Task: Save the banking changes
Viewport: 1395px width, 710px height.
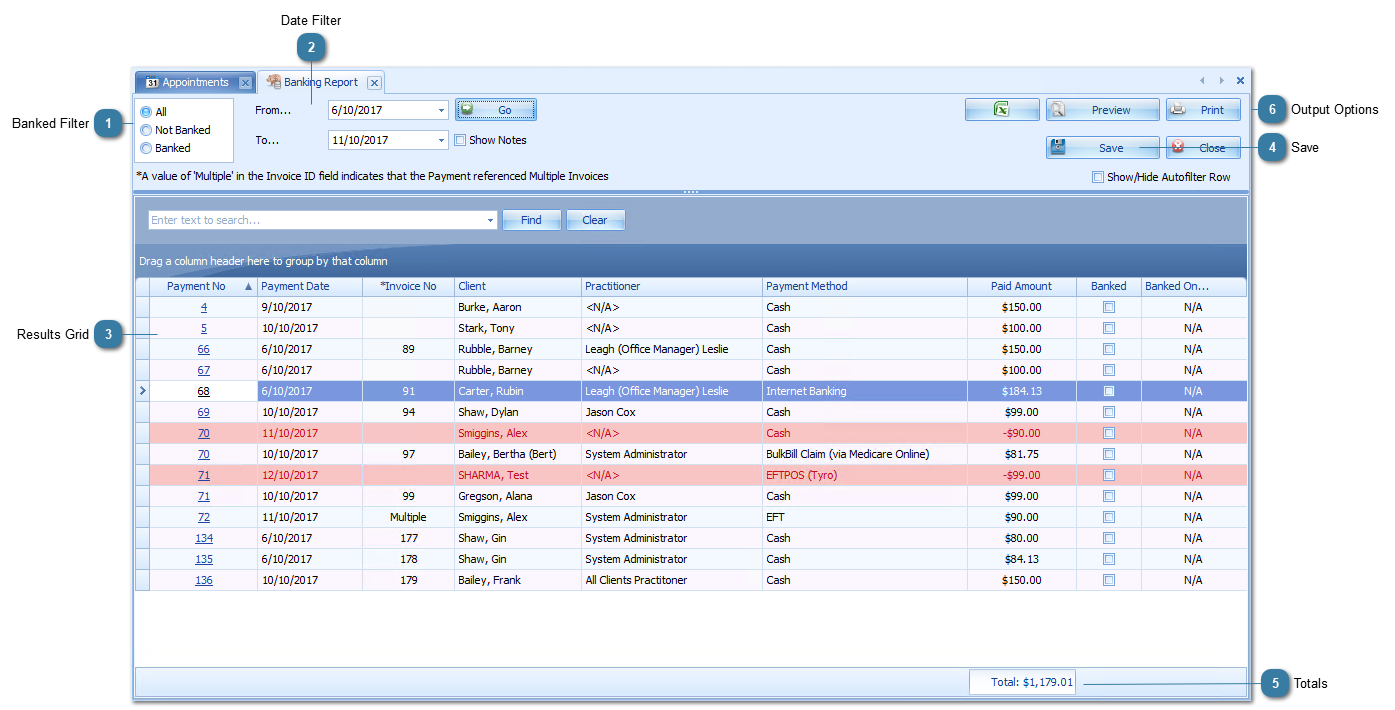Action: 1103,148
